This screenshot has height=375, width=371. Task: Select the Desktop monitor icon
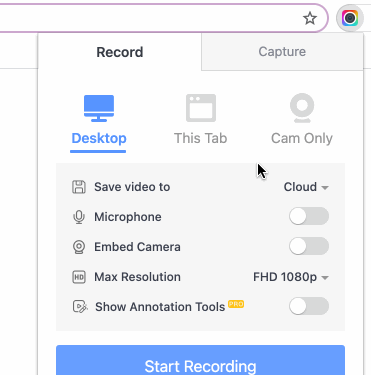click(x=99, y=108)
